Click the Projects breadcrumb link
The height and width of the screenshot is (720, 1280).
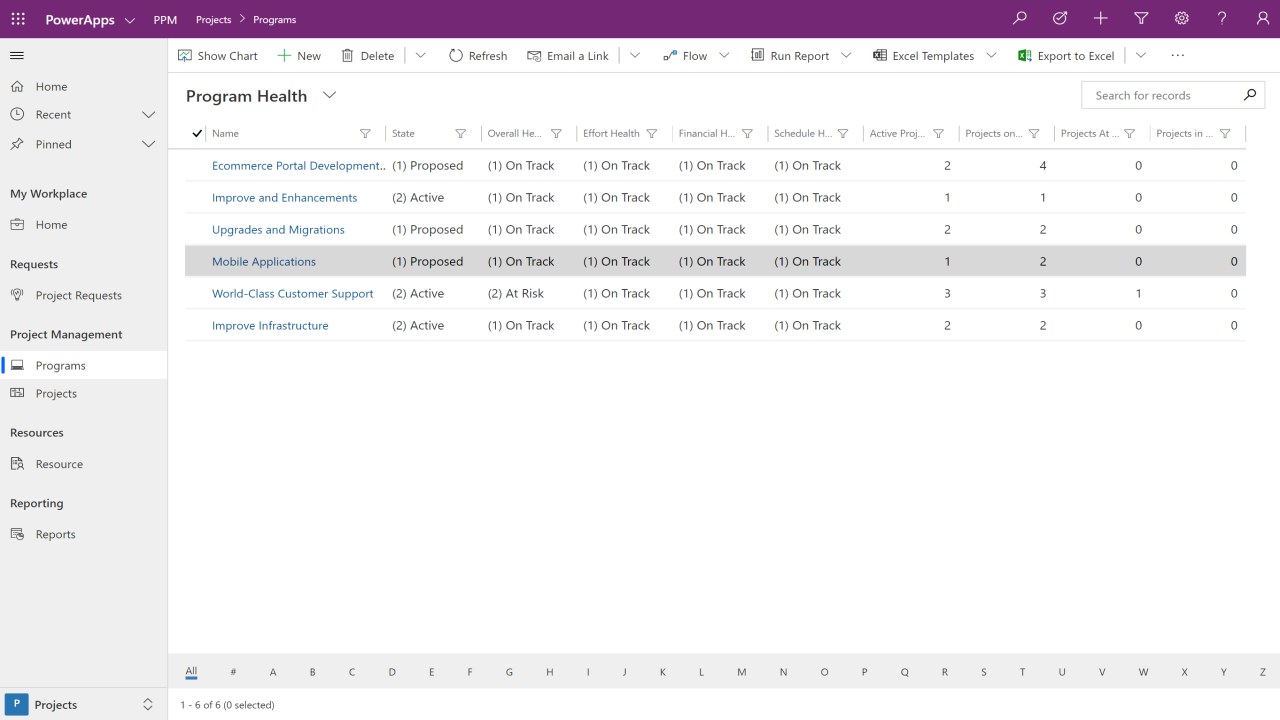coord(213,19)
